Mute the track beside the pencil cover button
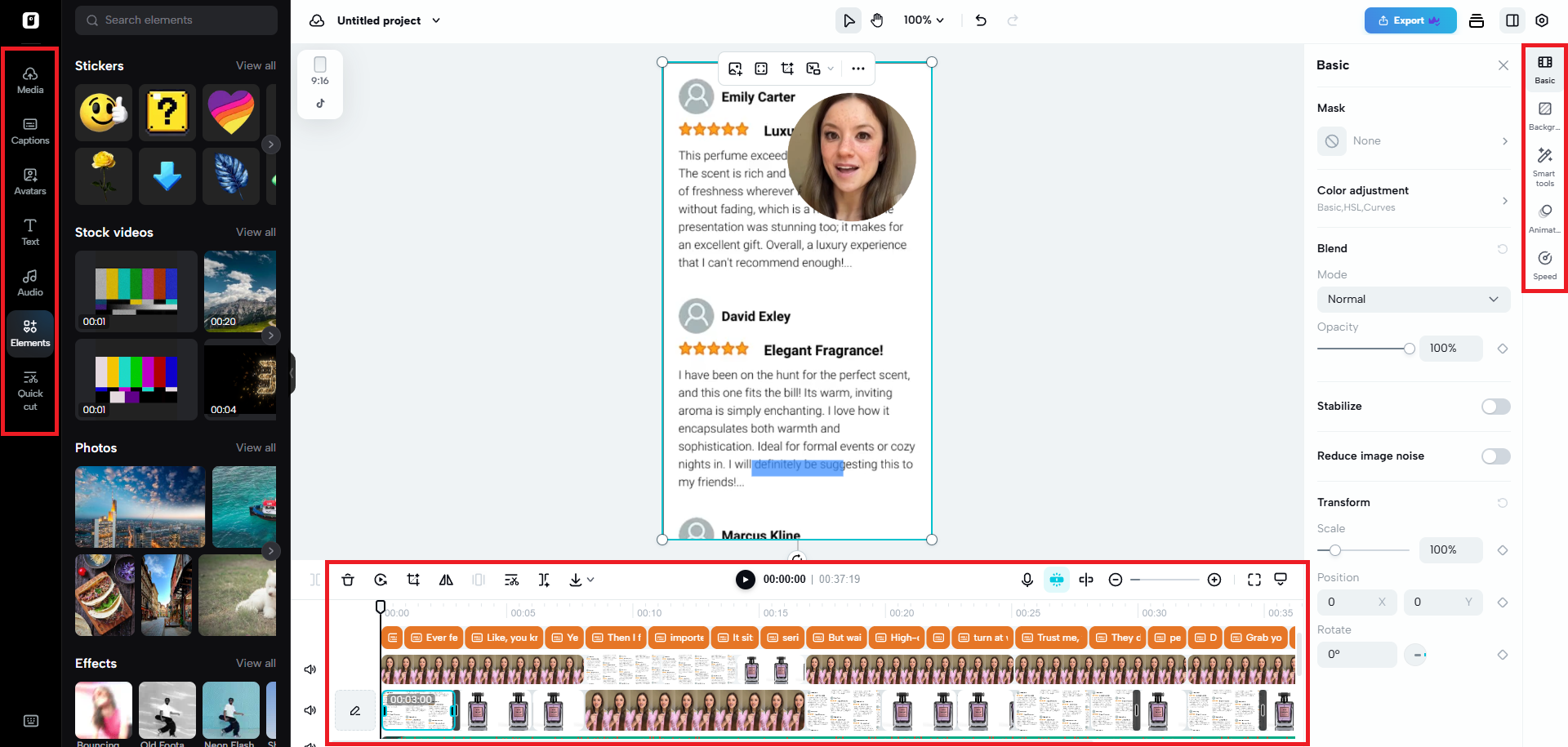Viewport: 1568px width, 747px height. point(310,710)
